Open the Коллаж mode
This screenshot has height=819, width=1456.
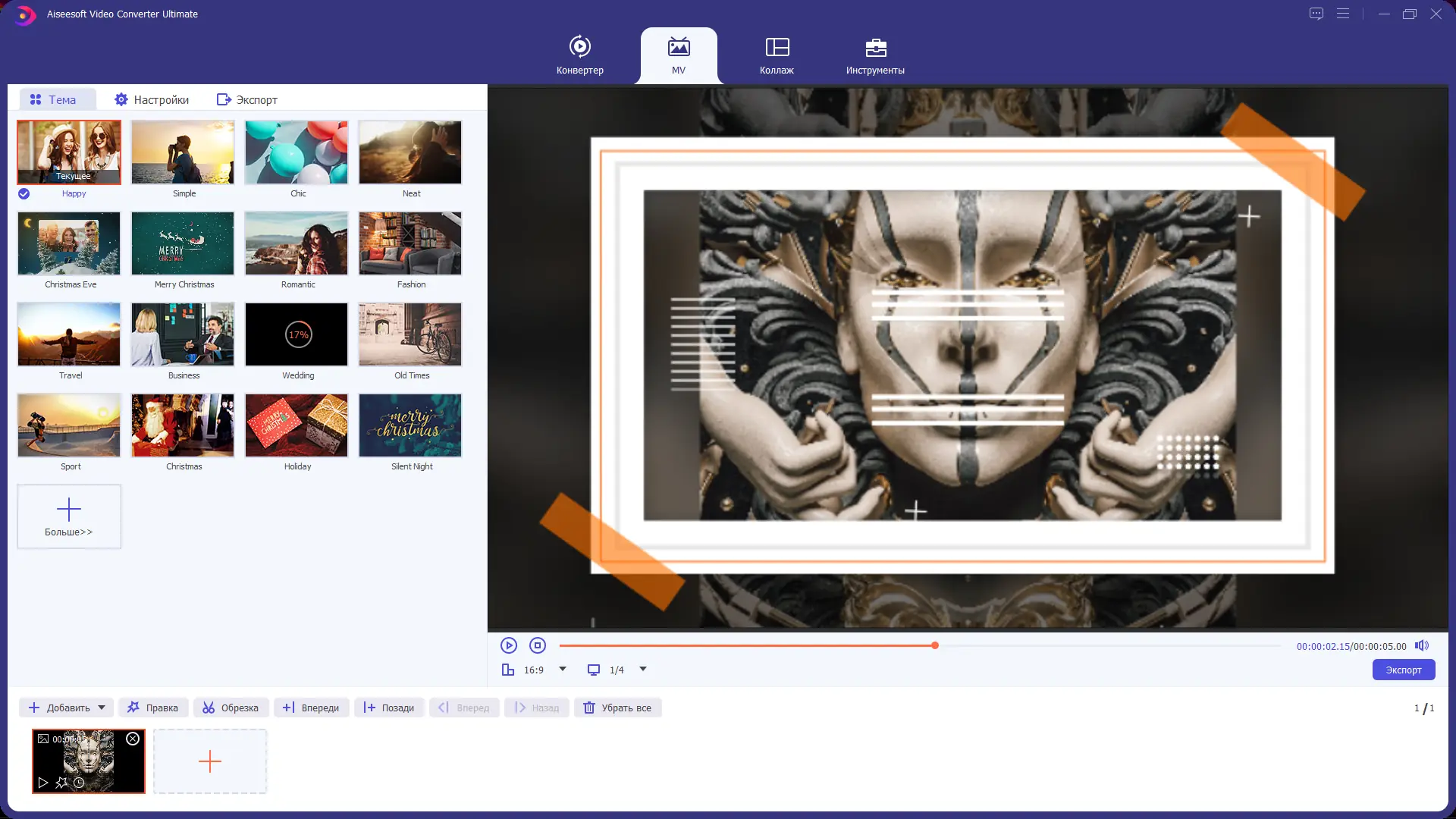tap(777, 55)
